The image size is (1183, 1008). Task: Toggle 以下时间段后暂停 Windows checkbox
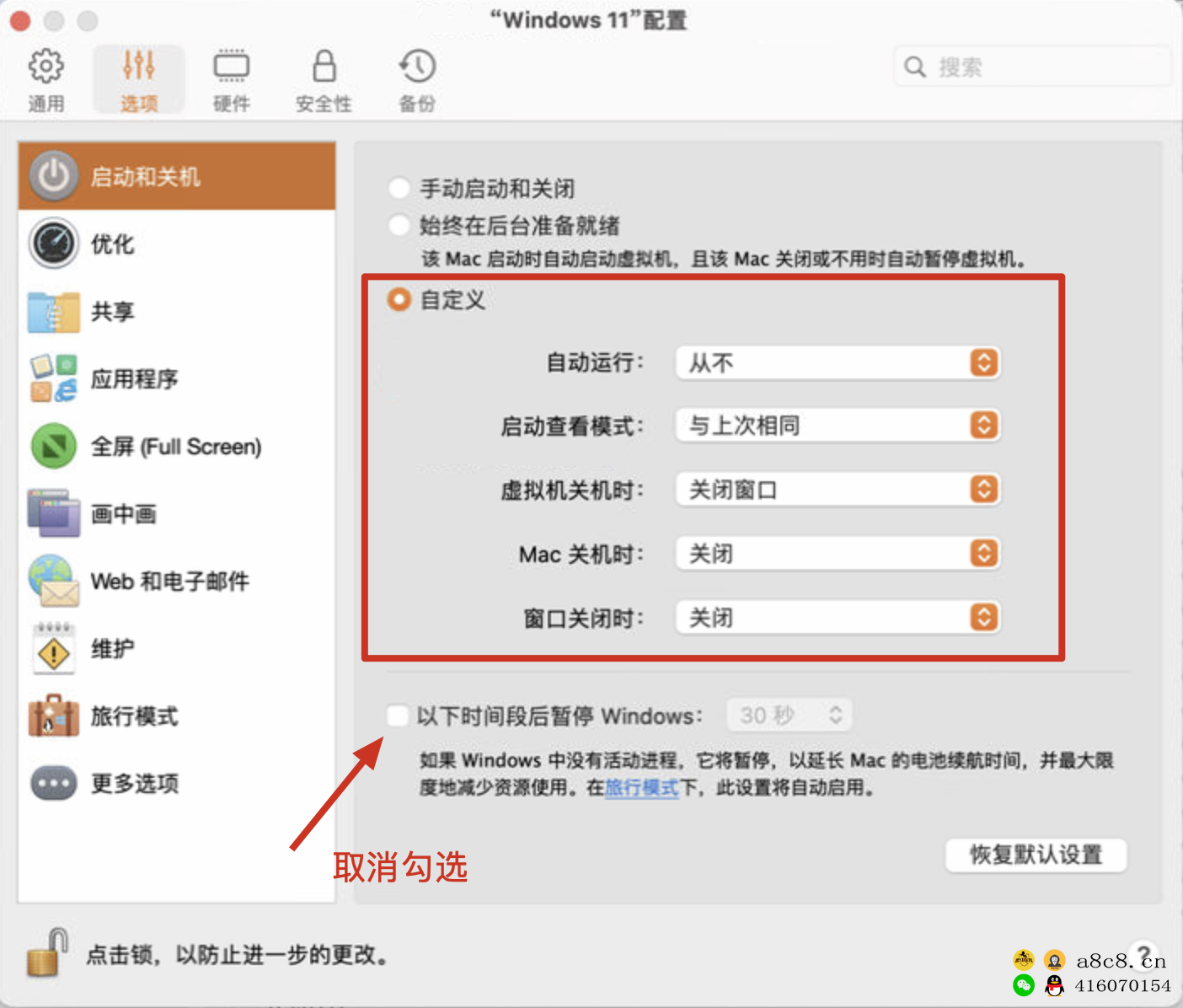pos(398,716)
